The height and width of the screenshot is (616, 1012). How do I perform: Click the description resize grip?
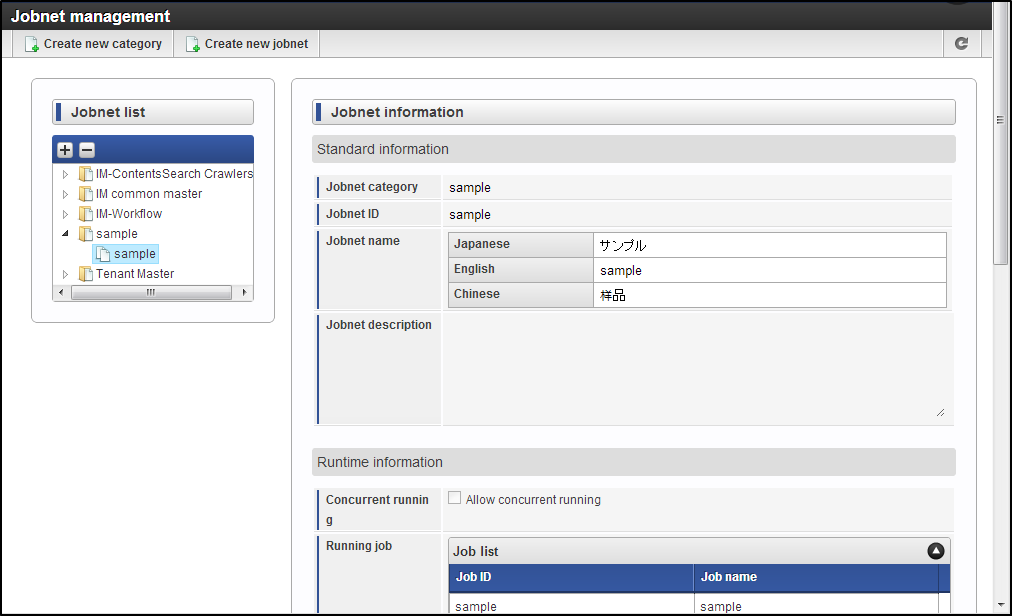tap(940, 413)
